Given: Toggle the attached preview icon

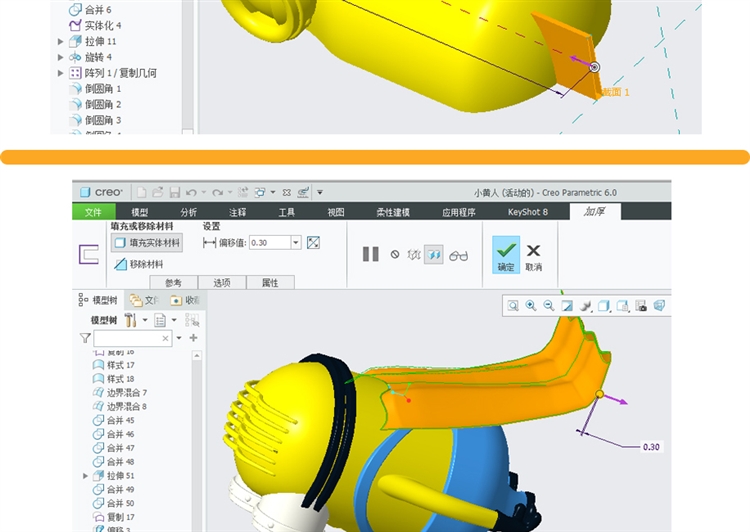Looking at the screenshot, I should pos(434,255).
